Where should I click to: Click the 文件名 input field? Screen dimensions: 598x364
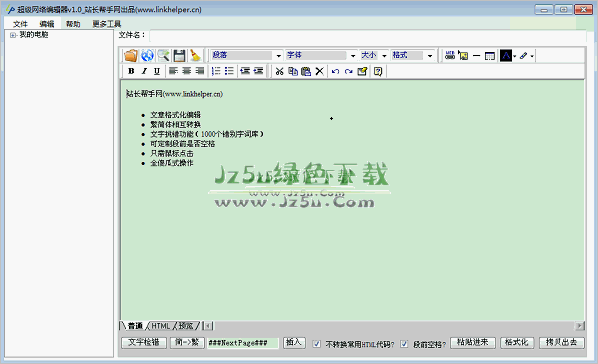368,35
